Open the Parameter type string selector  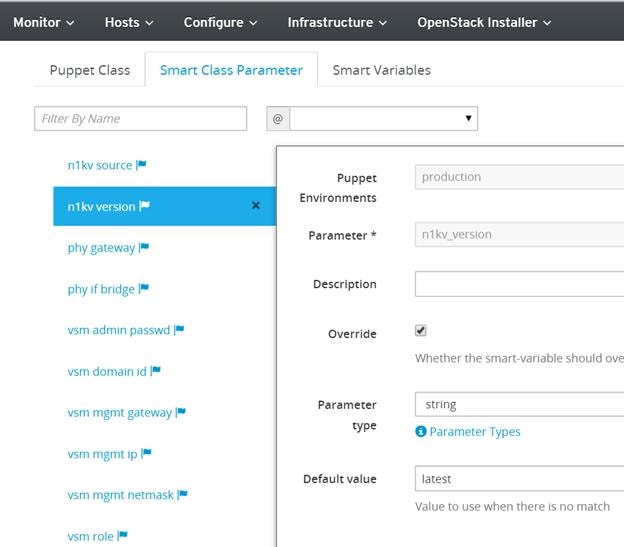519,405
